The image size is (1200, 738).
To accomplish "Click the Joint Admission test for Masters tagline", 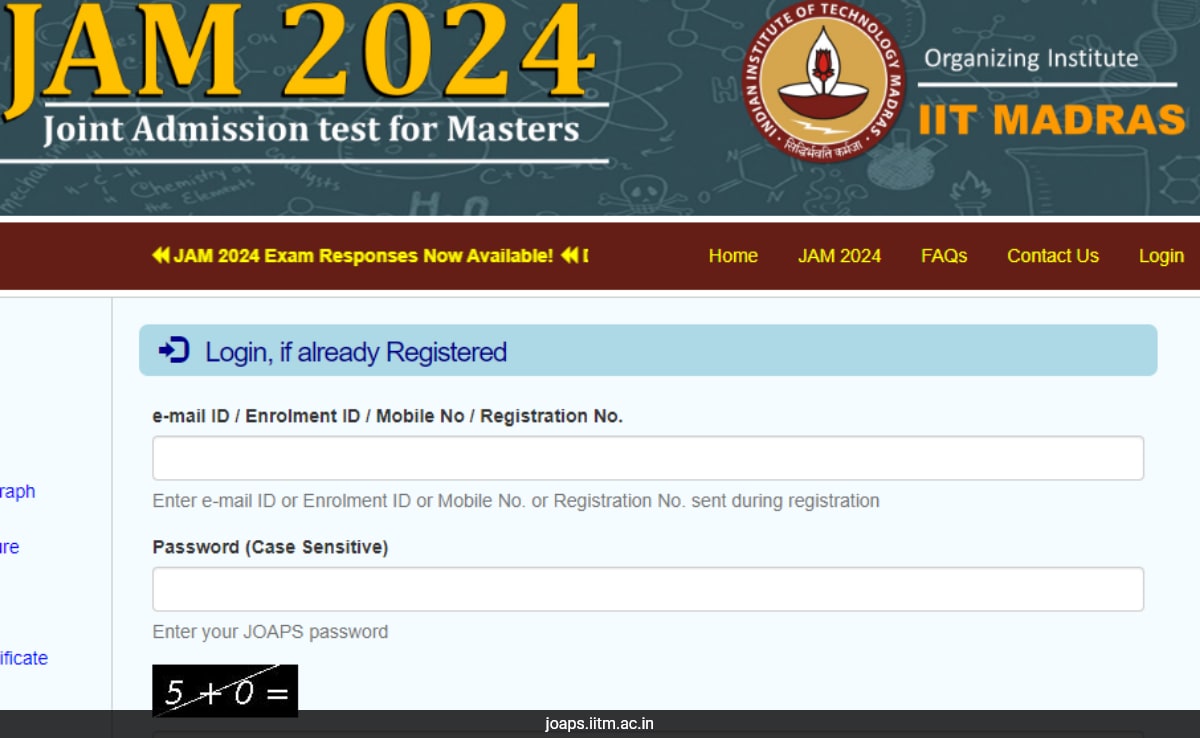I will coord(310,128).
